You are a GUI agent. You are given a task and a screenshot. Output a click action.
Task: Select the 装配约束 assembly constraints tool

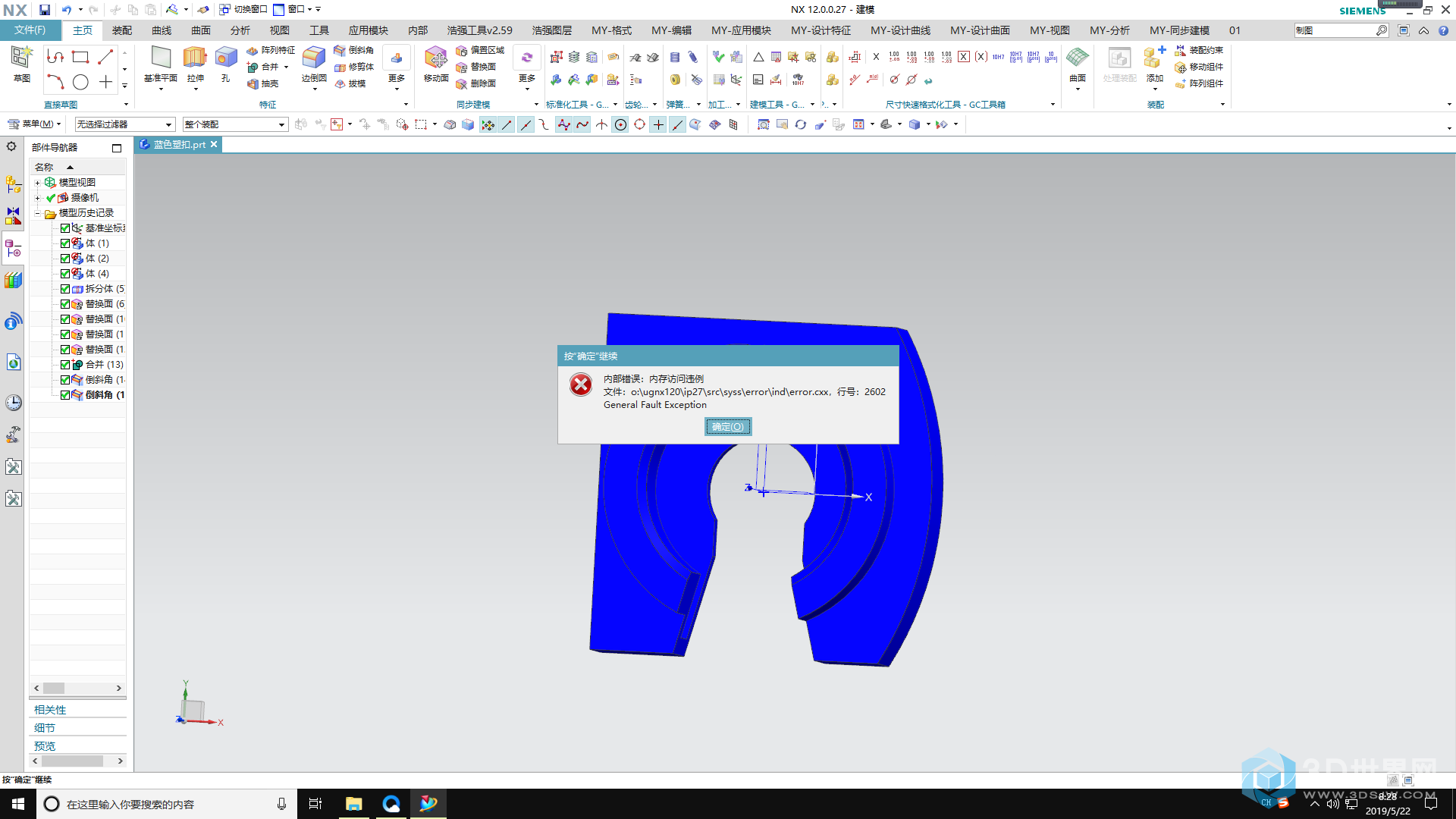pyautogui.click(x=1199, y=50)
